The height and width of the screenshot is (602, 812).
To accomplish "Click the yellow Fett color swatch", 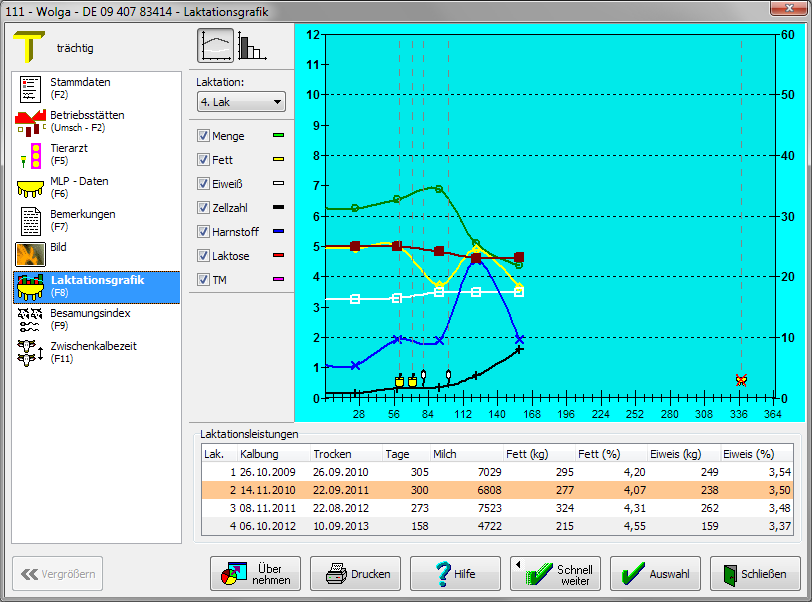I will tap(278, 159).
